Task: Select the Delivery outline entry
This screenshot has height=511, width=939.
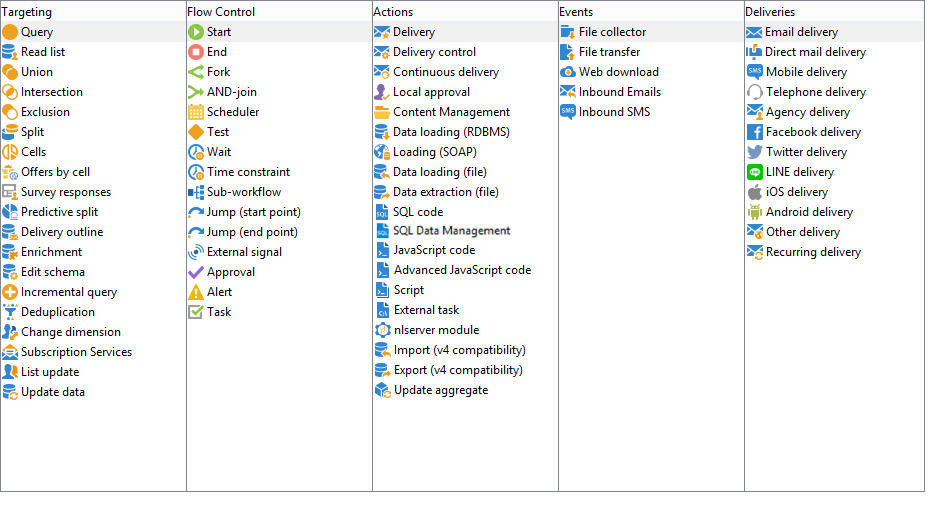Action: coord(62,232)
